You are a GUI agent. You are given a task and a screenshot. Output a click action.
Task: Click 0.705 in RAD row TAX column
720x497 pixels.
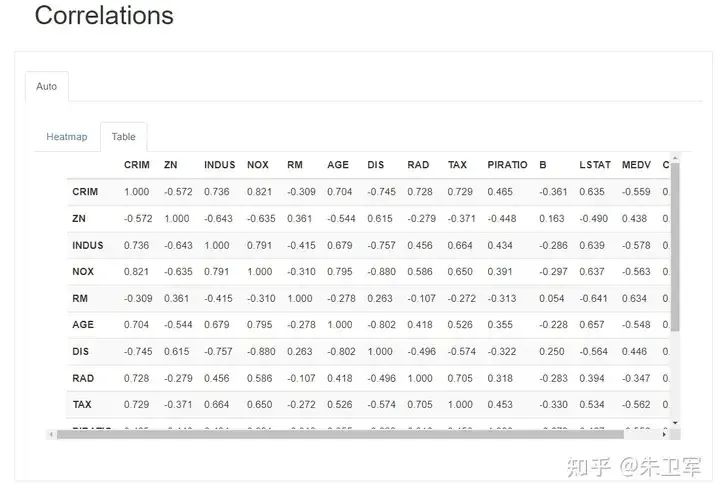460,378
